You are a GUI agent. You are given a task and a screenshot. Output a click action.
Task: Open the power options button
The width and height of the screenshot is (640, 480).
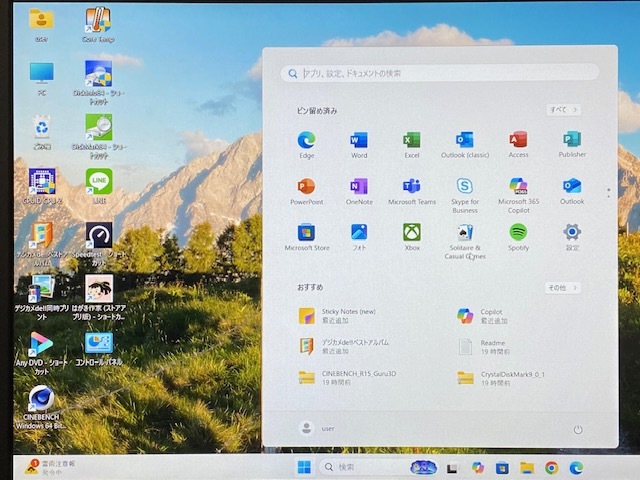(x=578, y=430)
